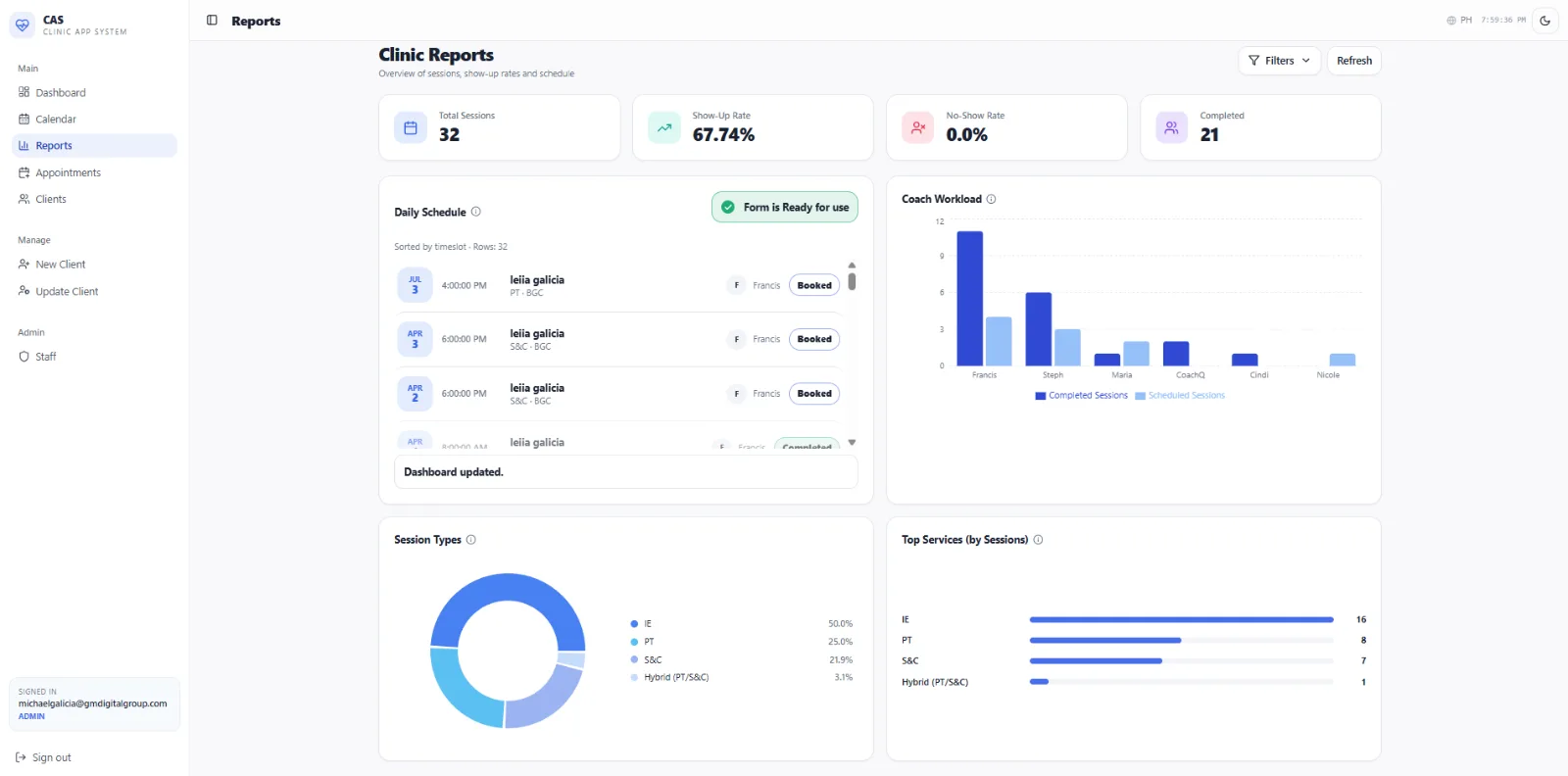
Task: Click Top Services info icon
Action: point(1038,540)
